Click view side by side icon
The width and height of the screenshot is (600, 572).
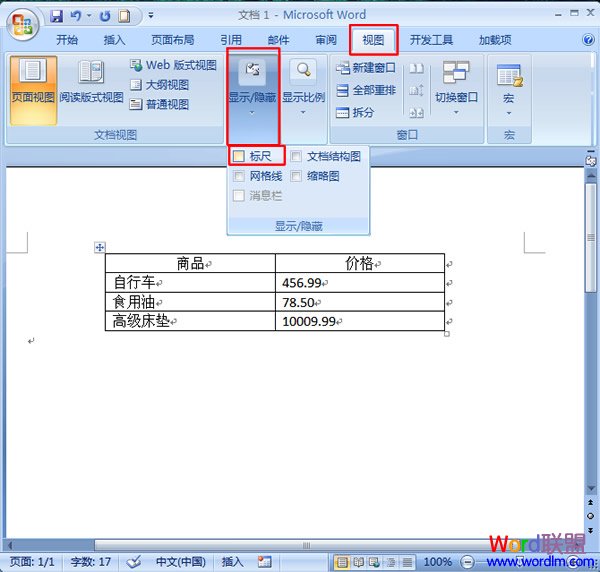point(416,68)
